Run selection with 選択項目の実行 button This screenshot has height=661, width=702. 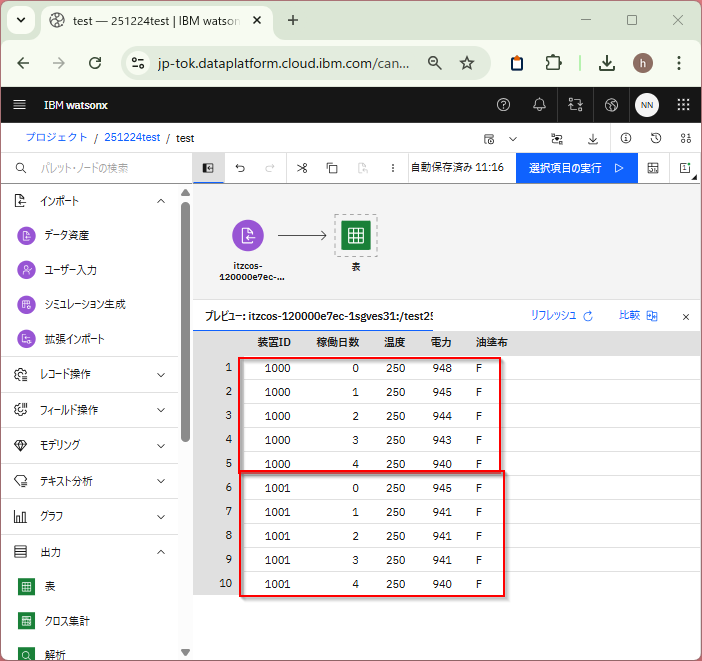coord(577,168)
